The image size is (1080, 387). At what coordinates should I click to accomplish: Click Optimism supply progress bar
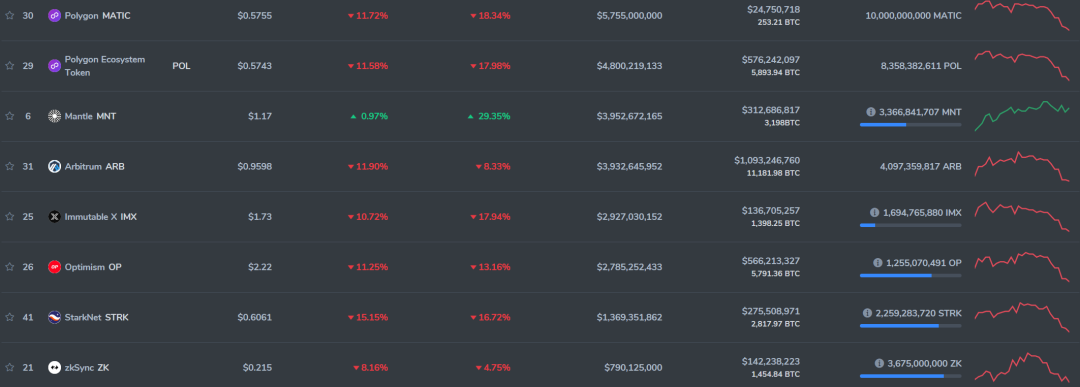[910, 275]
